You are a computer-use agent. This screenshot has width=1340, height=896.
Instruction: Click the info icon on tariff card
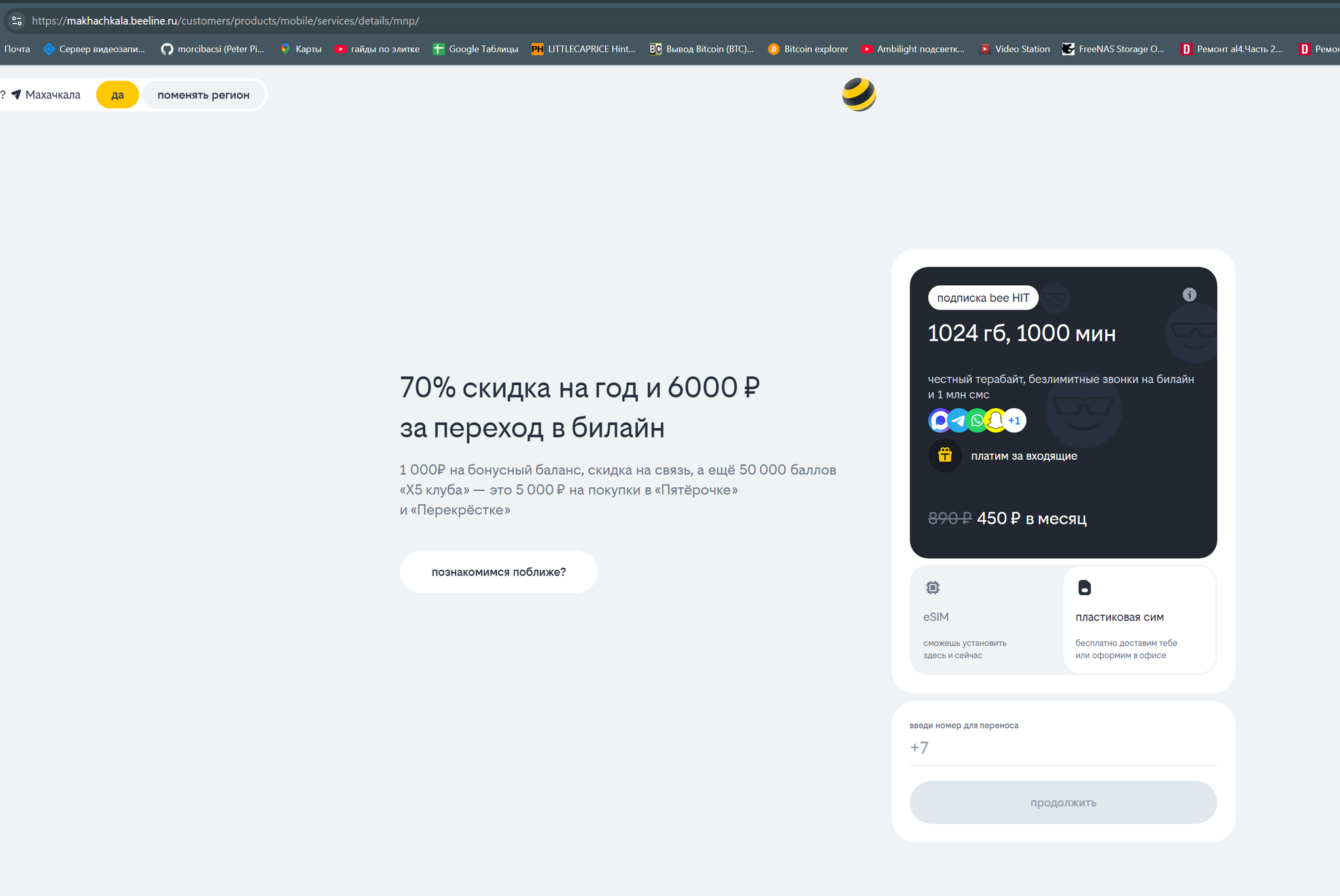(x=1189, y=295)
